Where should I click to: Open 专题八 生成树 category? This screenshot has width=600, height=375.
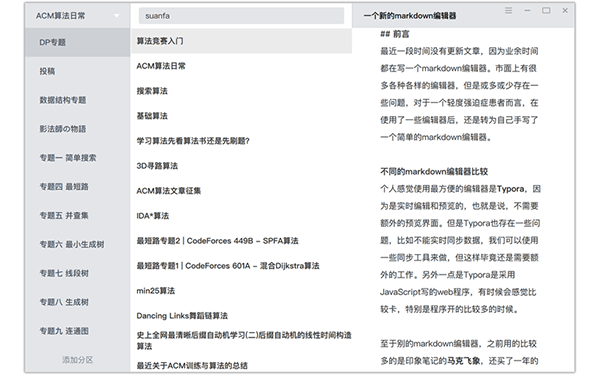(x=78, y=302)
